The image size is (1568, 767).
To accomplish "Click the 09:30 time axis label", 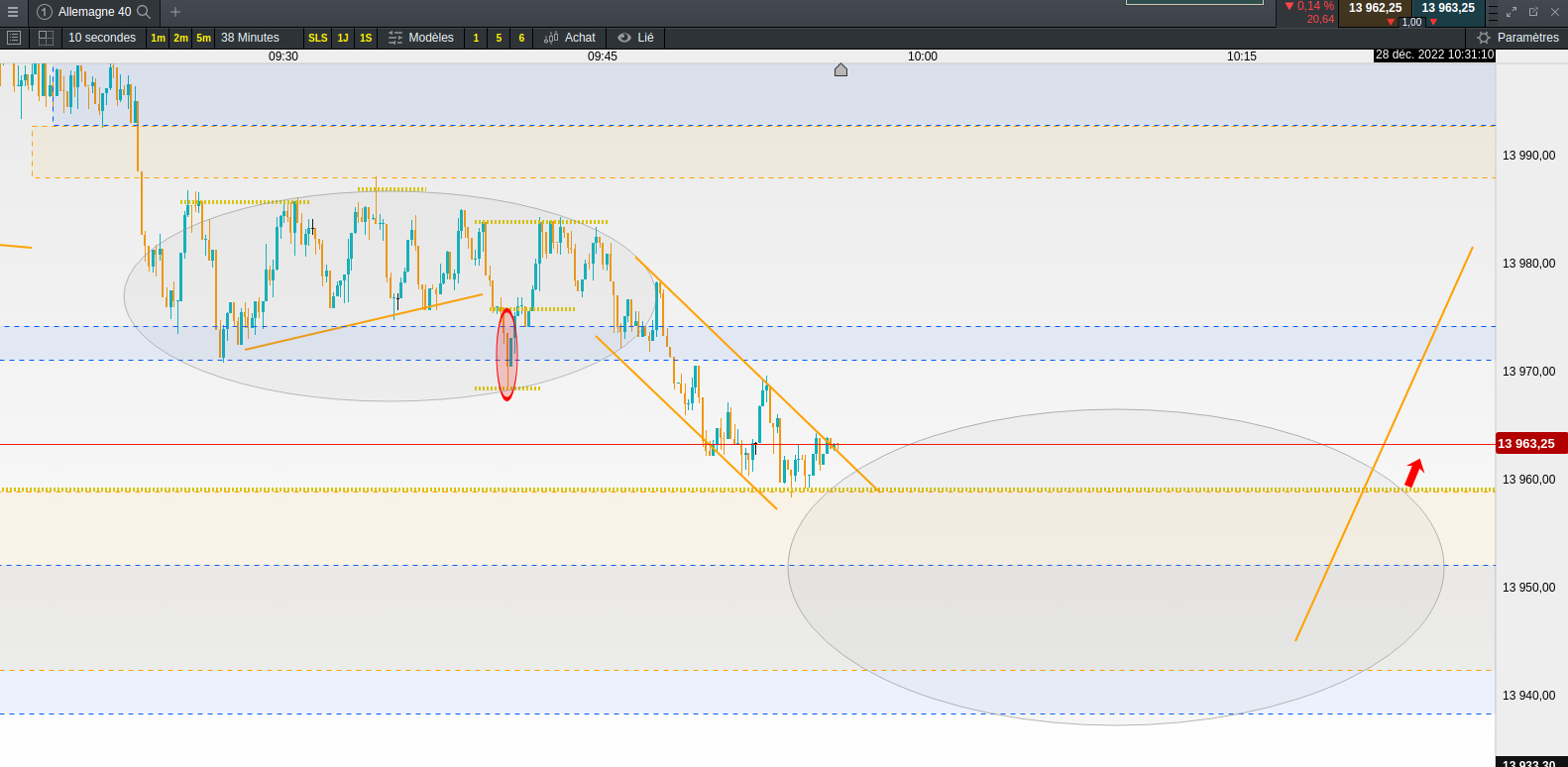I will (283, 56).
